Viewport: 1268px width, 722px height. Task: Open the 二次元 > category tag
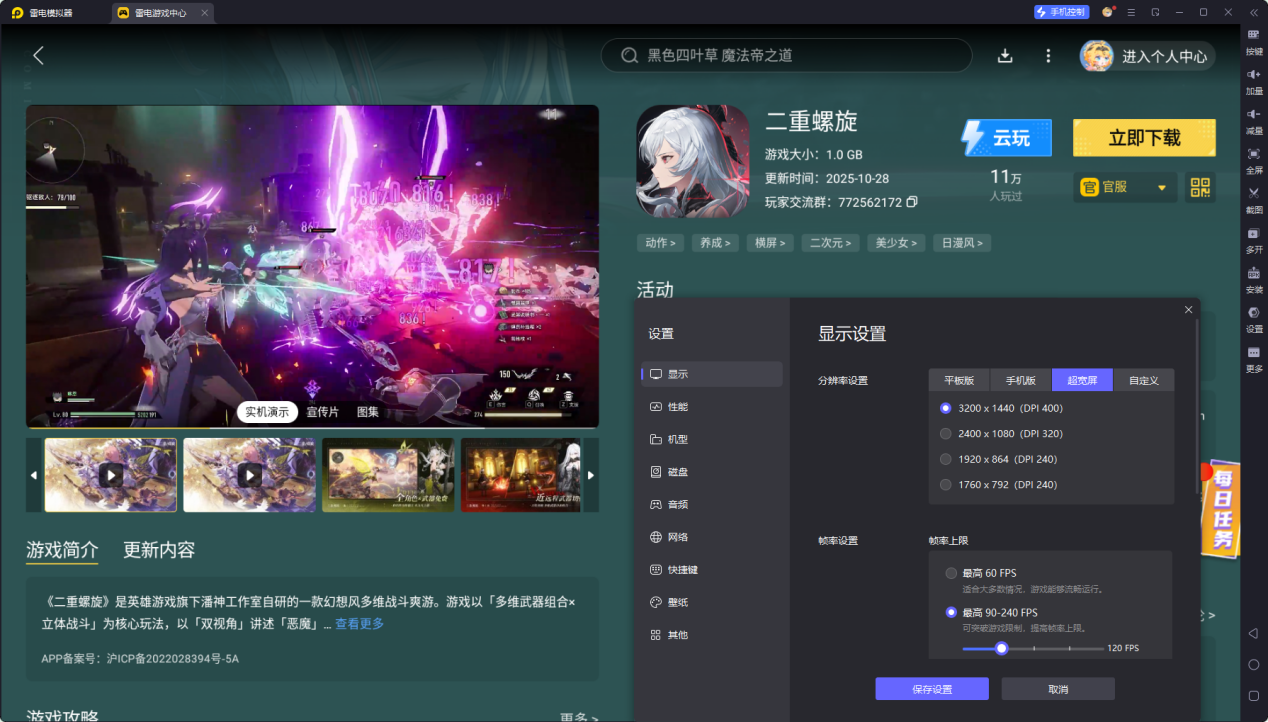(830, 243)
